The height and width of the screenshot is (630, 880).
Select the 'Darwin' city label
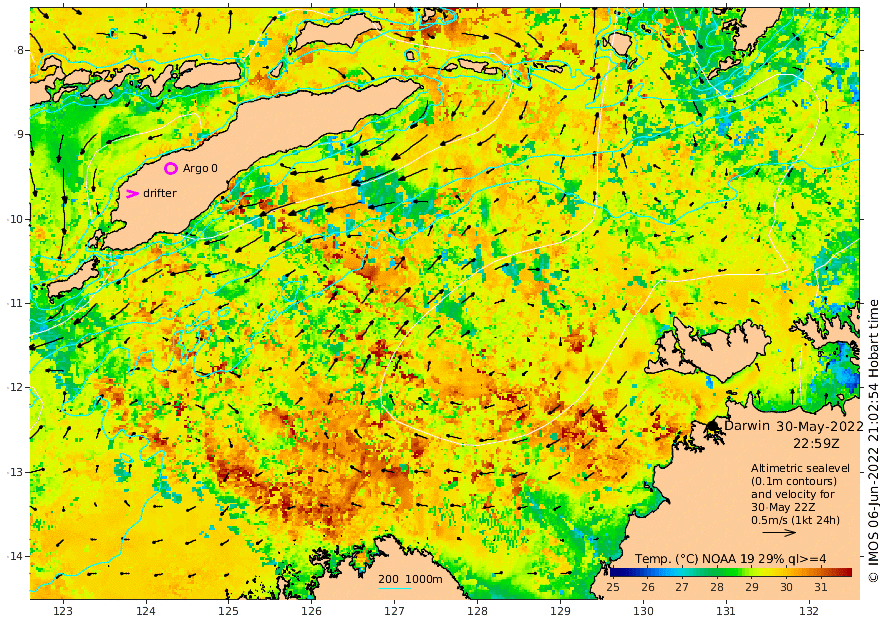[x=747, y=425]
